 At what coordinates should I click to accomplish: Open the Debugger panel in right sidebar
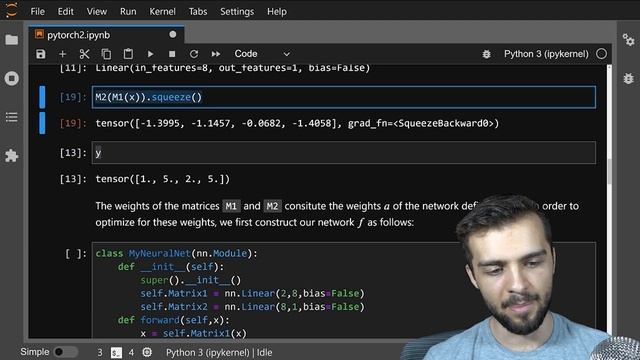click(x=628, y=78)
